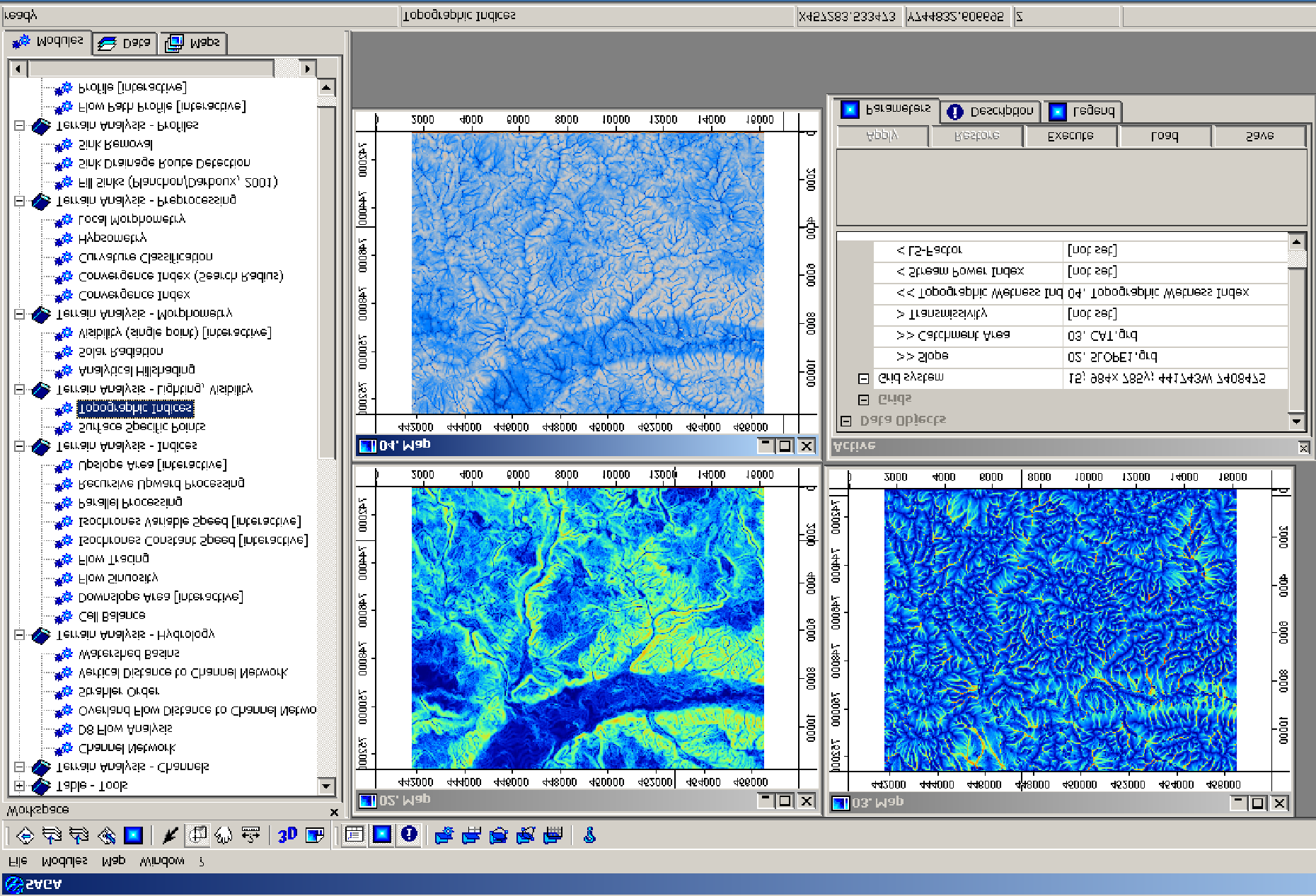Click the Load button
This screenshot has height=896, width=1316.
click(x=1165, y=136)
